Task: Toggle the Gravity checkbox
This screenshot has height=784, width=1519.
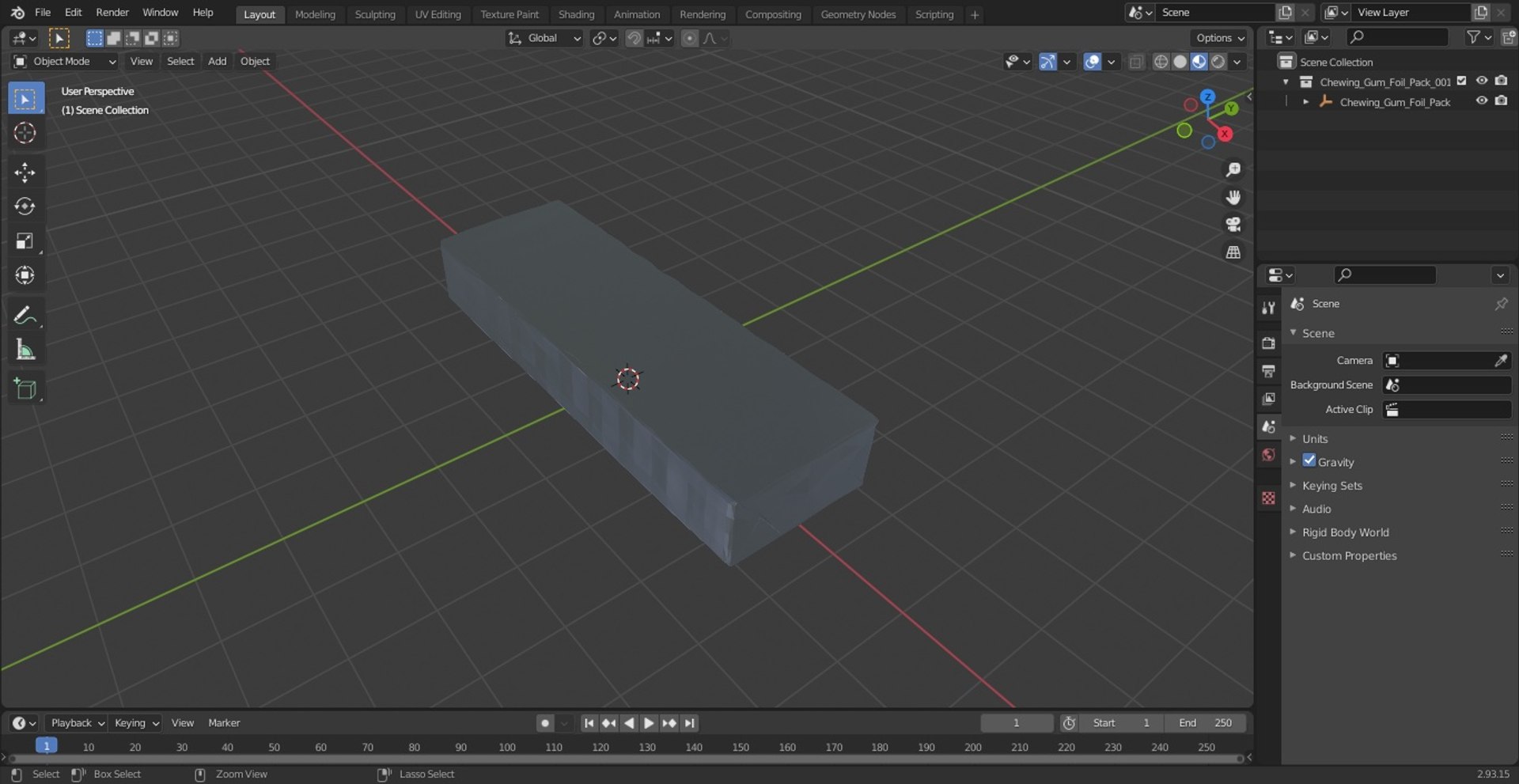Action: pos(1309,460)
